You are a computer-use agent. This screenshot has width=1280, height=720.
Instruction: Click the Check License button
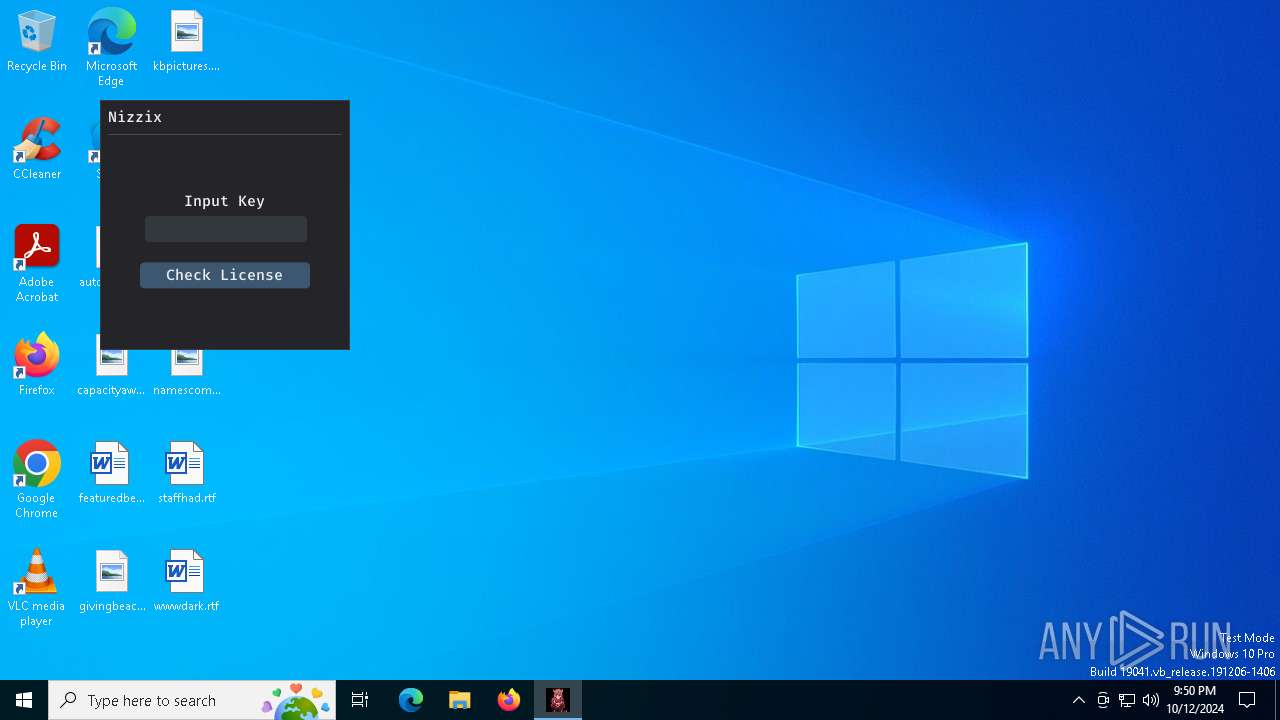[225, 275]
